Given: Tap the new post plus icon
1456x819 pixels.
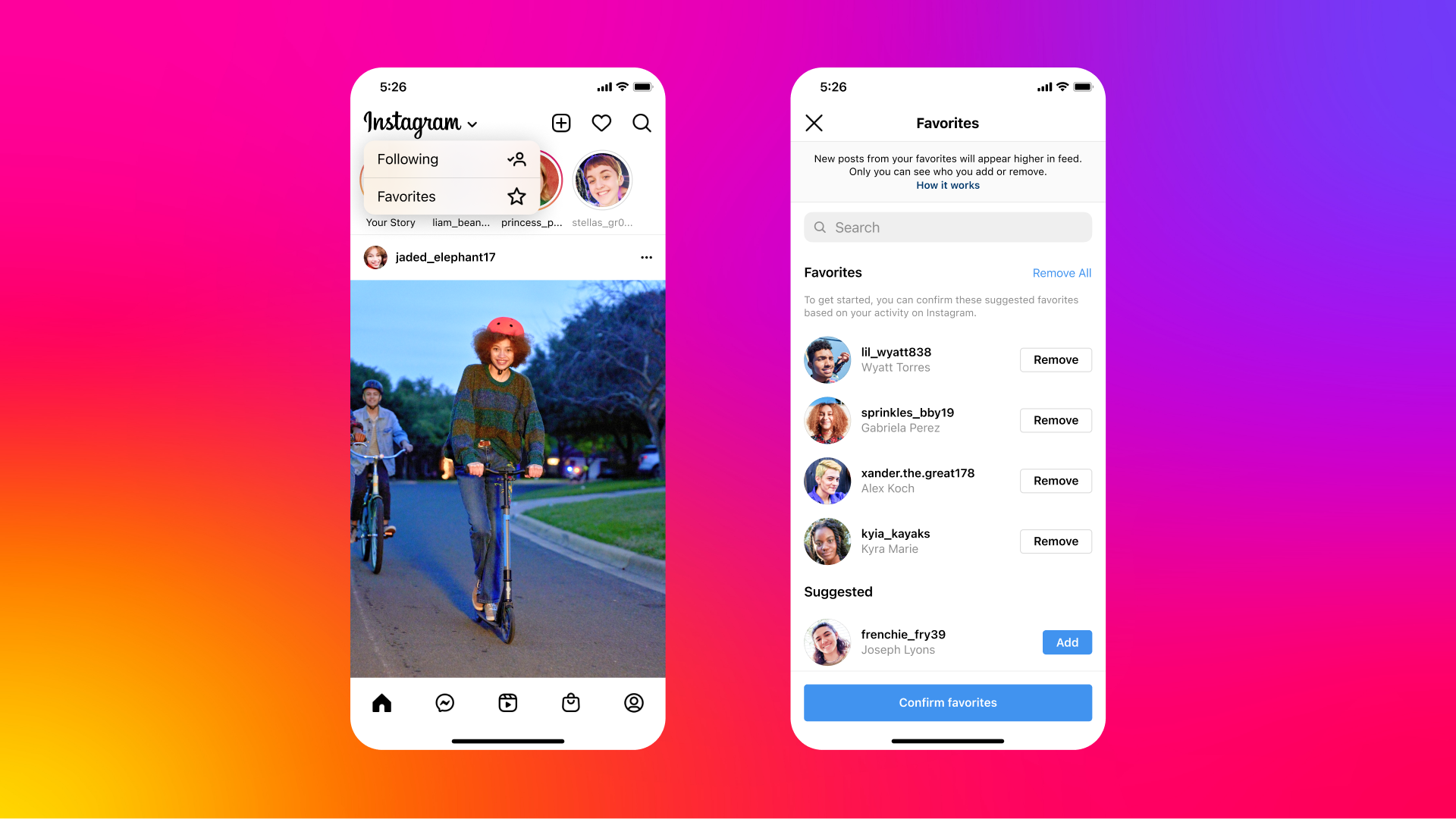Looking at the screenshot, I should click(x=562, y=122).
